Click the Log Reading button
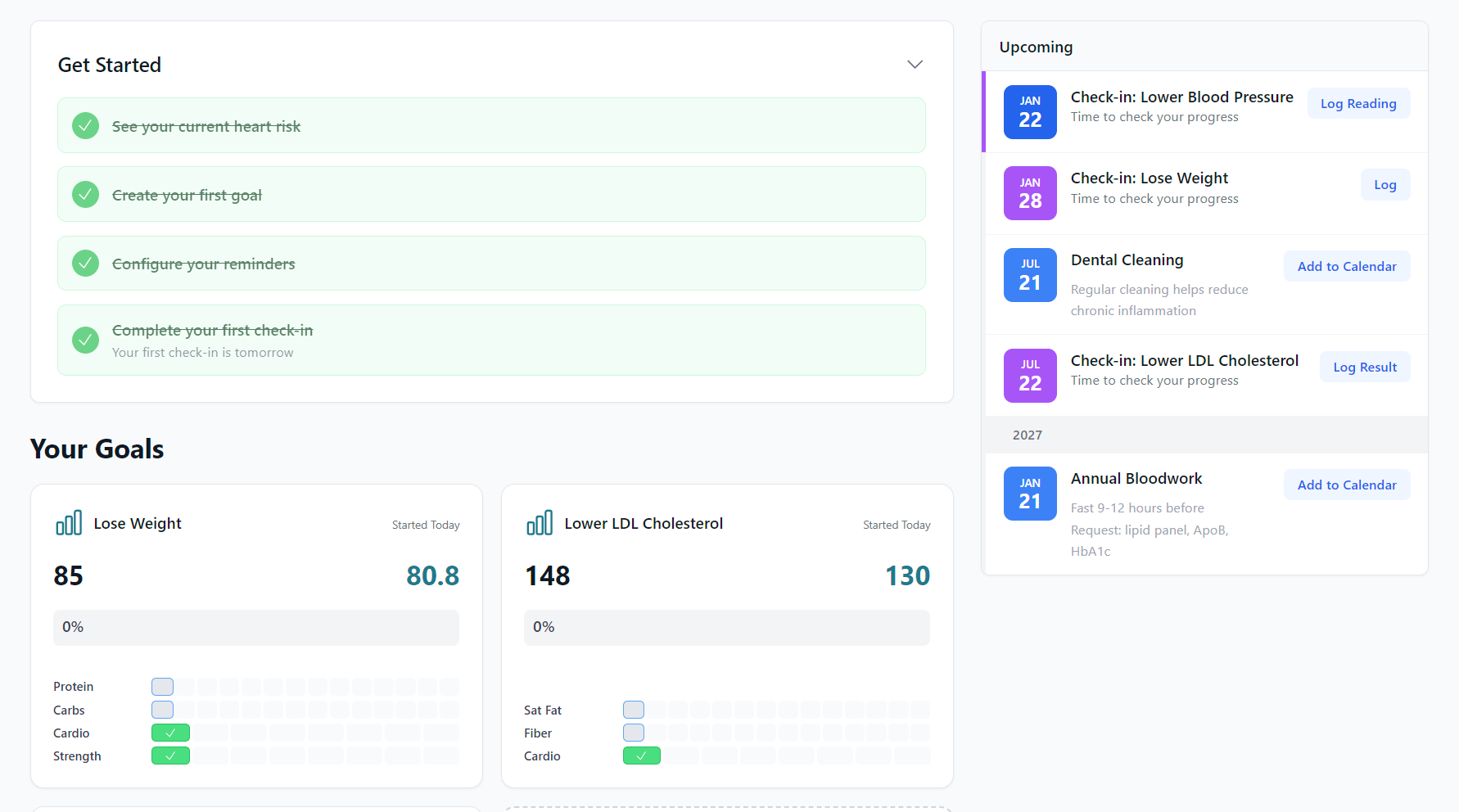This screenshot has width=1459, height=812. [x=1357, y=104]
